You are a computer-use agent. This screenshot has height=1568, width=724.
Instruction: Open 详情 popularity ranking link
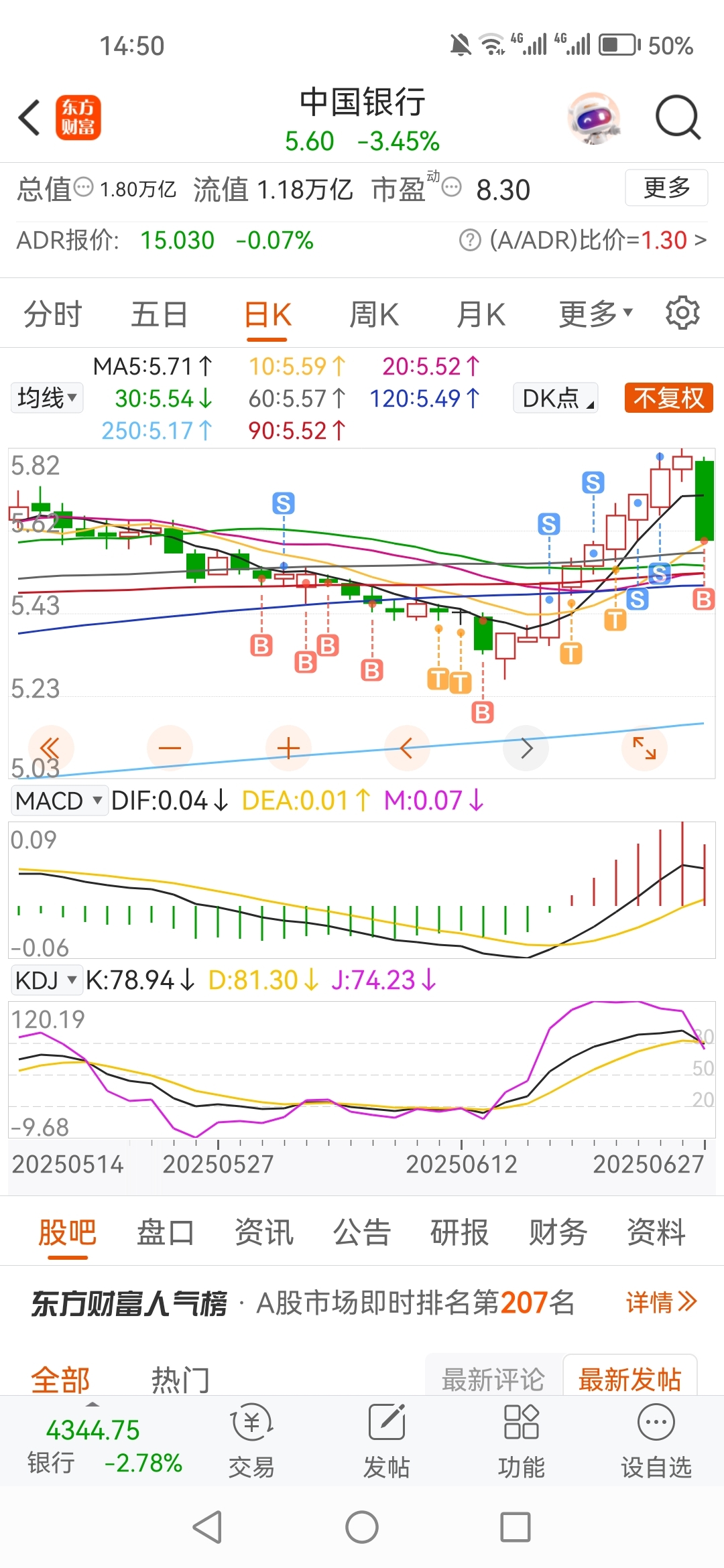click(x=662, y=1302)
